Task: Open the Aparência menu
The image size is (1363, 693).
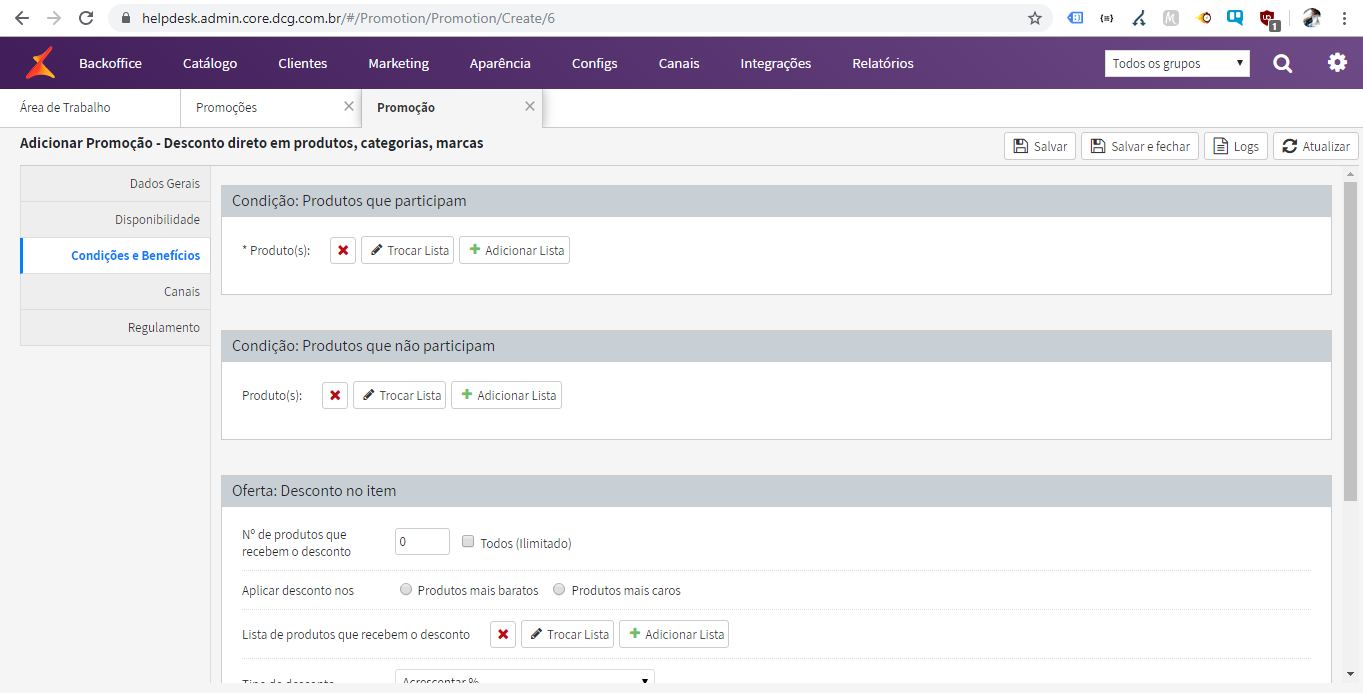Action: (x=500, y=63)
